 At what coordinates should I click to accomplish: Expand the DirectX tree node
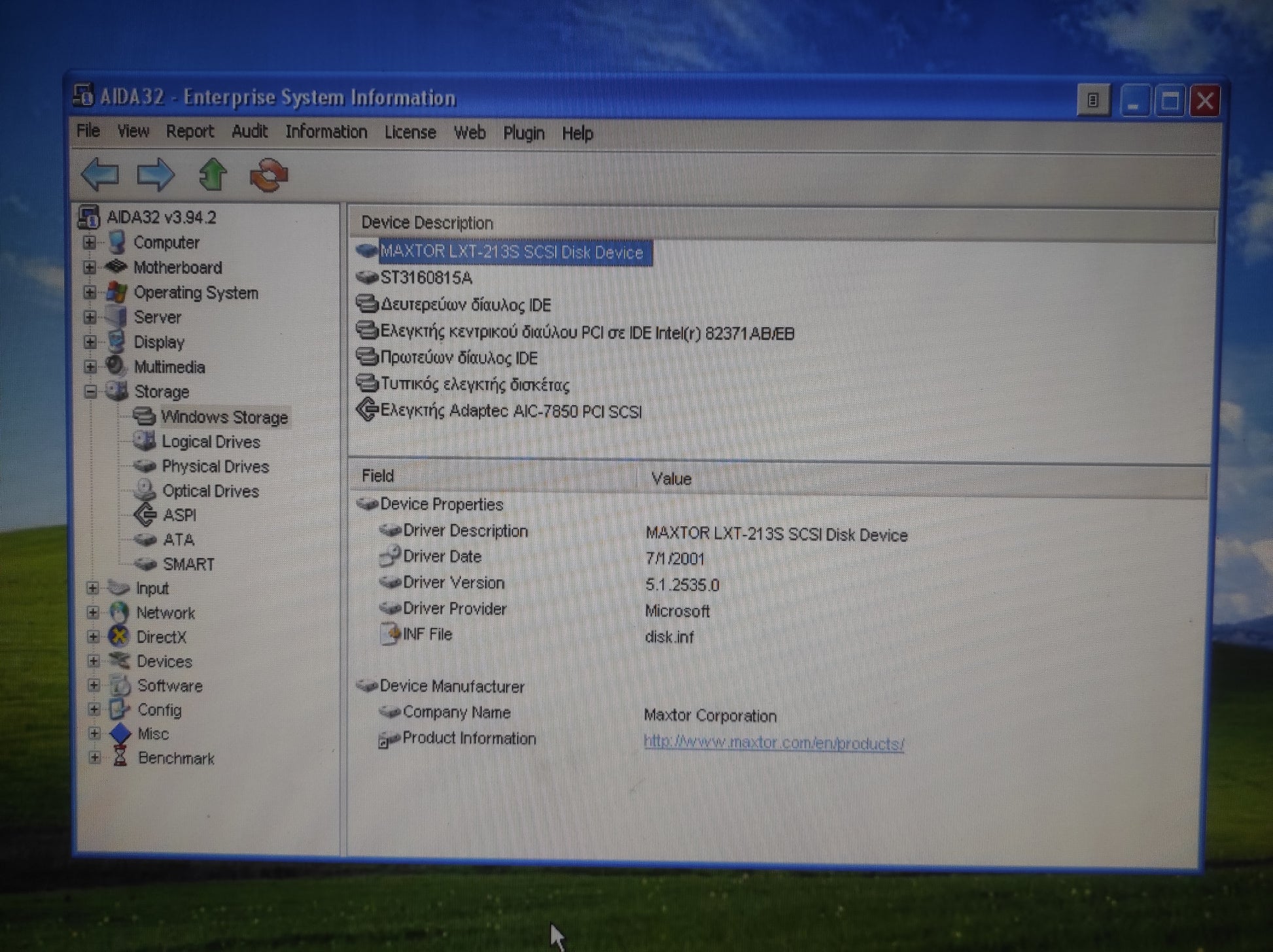(93, 637)
